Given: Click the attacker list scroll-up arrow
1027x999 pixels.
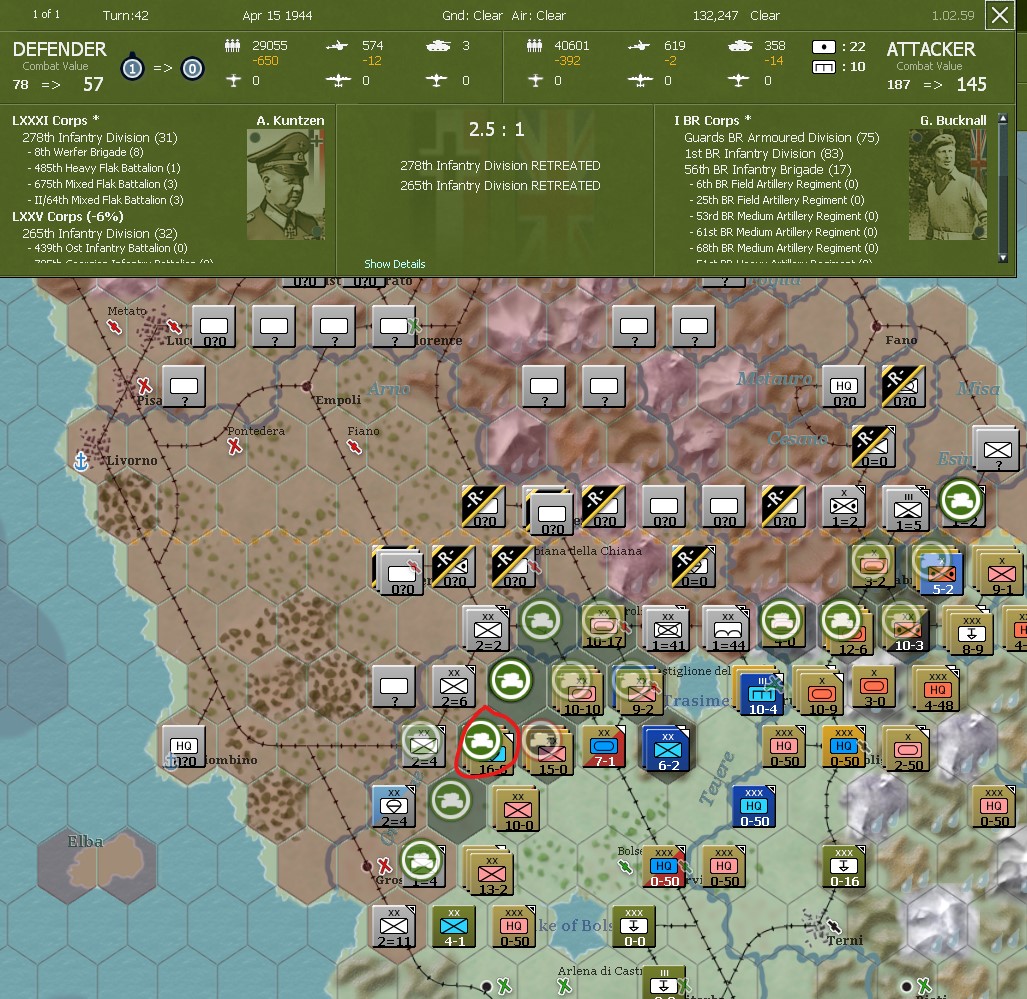Looking at the screenshot, I should 1002,119.
